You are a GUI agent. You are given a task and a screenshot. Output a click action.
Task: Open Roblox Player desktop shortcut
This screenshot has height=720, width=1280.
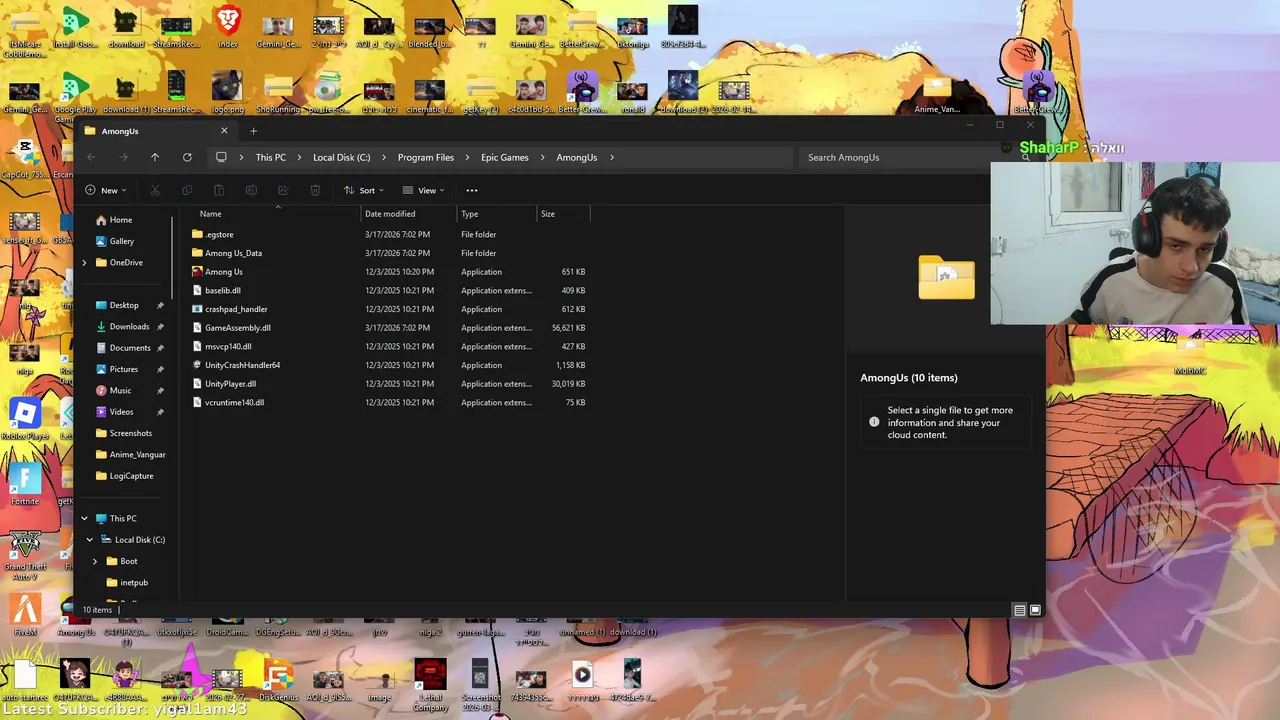pyautogui.click(x=25, y=418)
